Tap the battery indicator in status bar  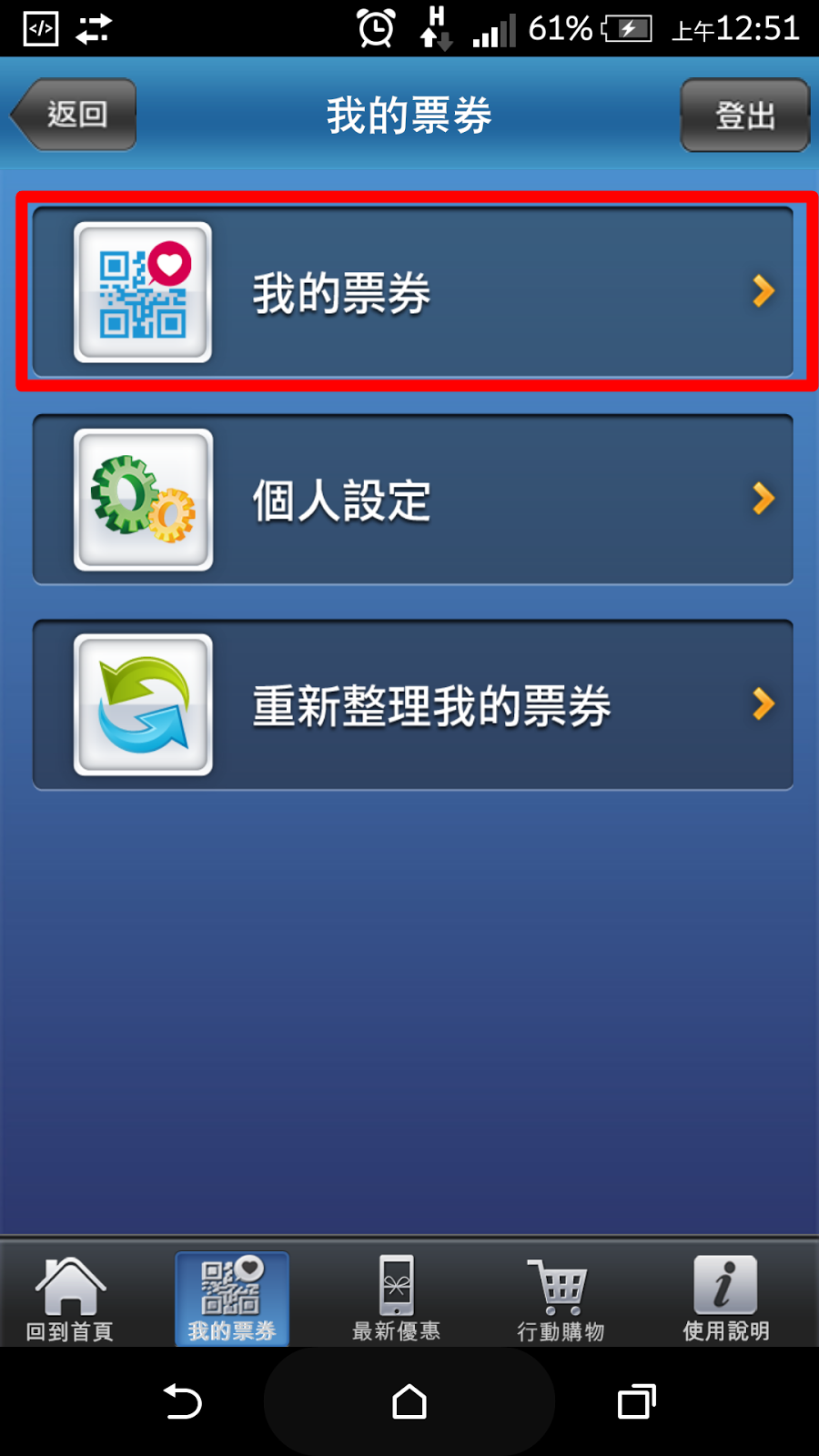(627, 29)
